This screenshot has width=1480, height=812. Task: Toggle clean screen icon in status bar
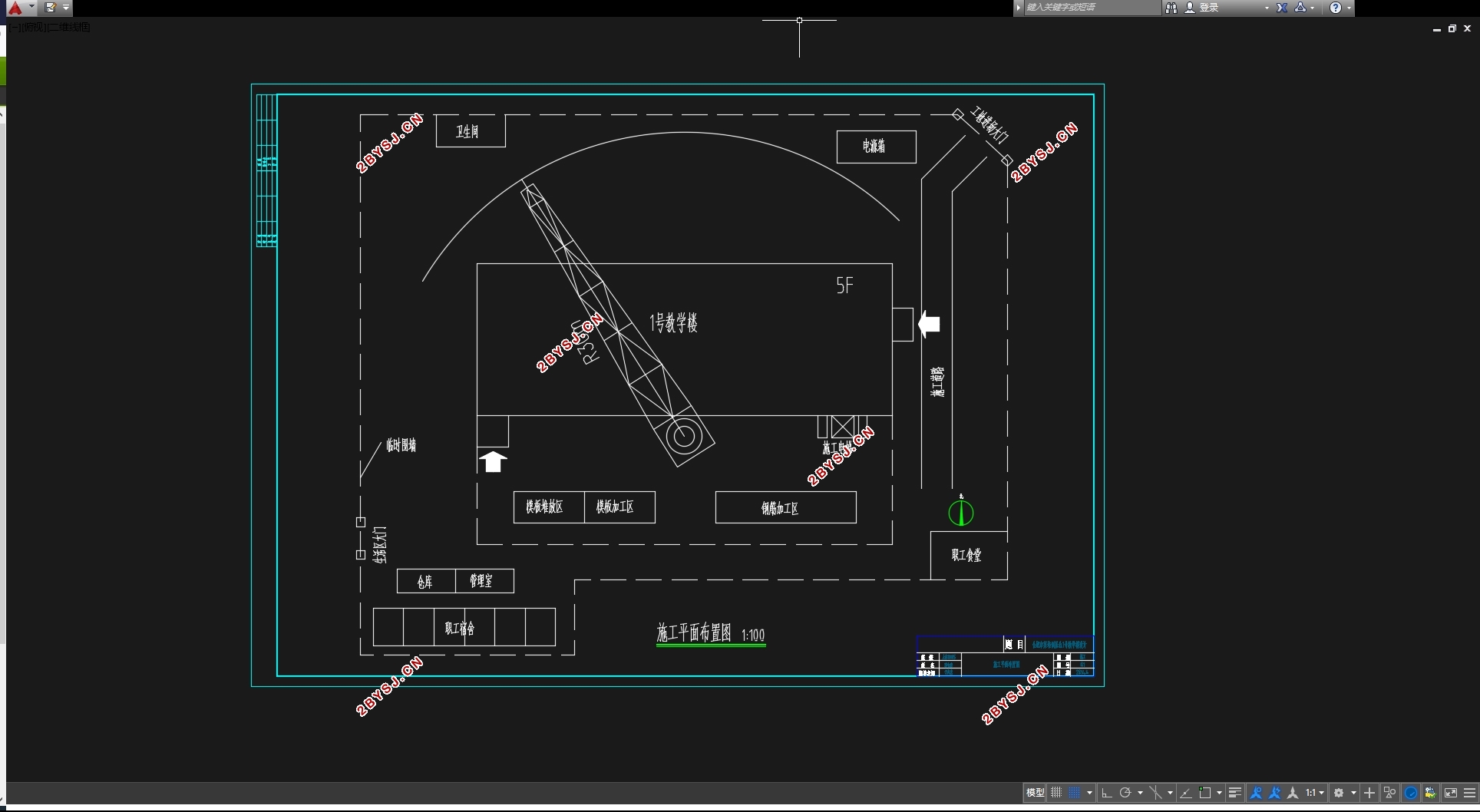click(1451, 793)
